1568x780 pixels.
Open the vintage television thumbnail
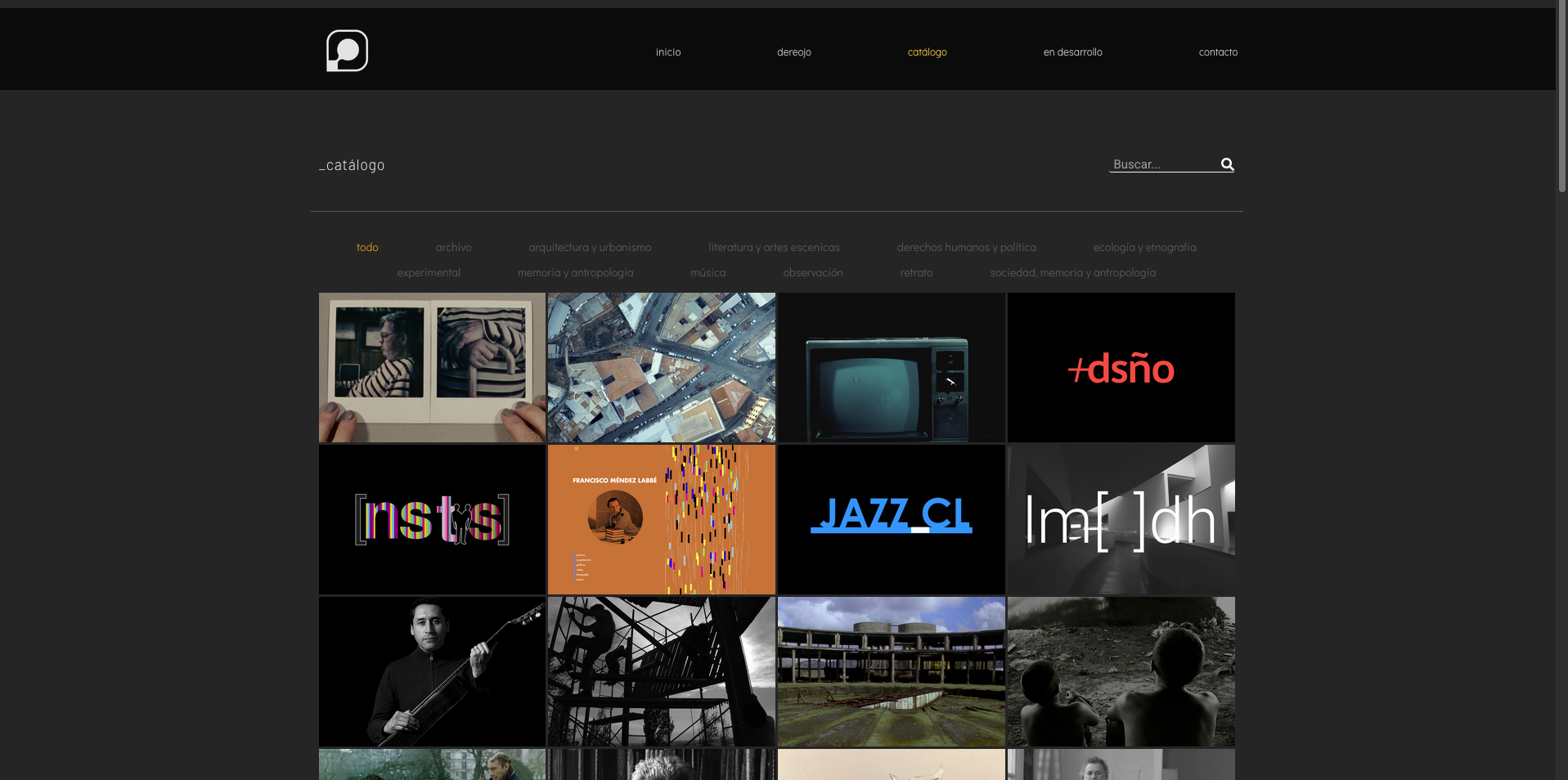pos(891,368)
